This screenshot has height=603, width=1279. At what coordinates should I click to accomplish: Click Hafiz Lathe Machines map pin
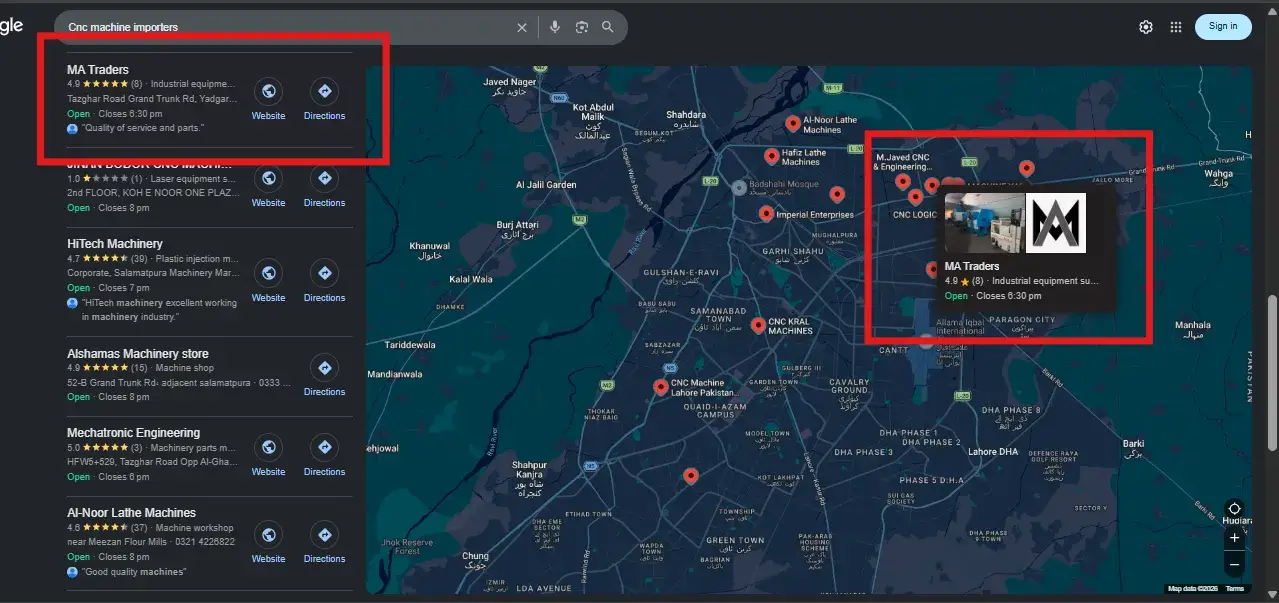point(771,156)
